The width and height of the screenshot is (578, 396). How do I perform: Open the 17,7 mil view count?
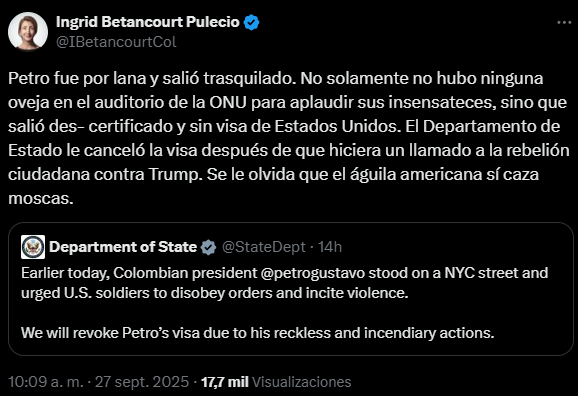pyautogui.click(x=225, y=382)
